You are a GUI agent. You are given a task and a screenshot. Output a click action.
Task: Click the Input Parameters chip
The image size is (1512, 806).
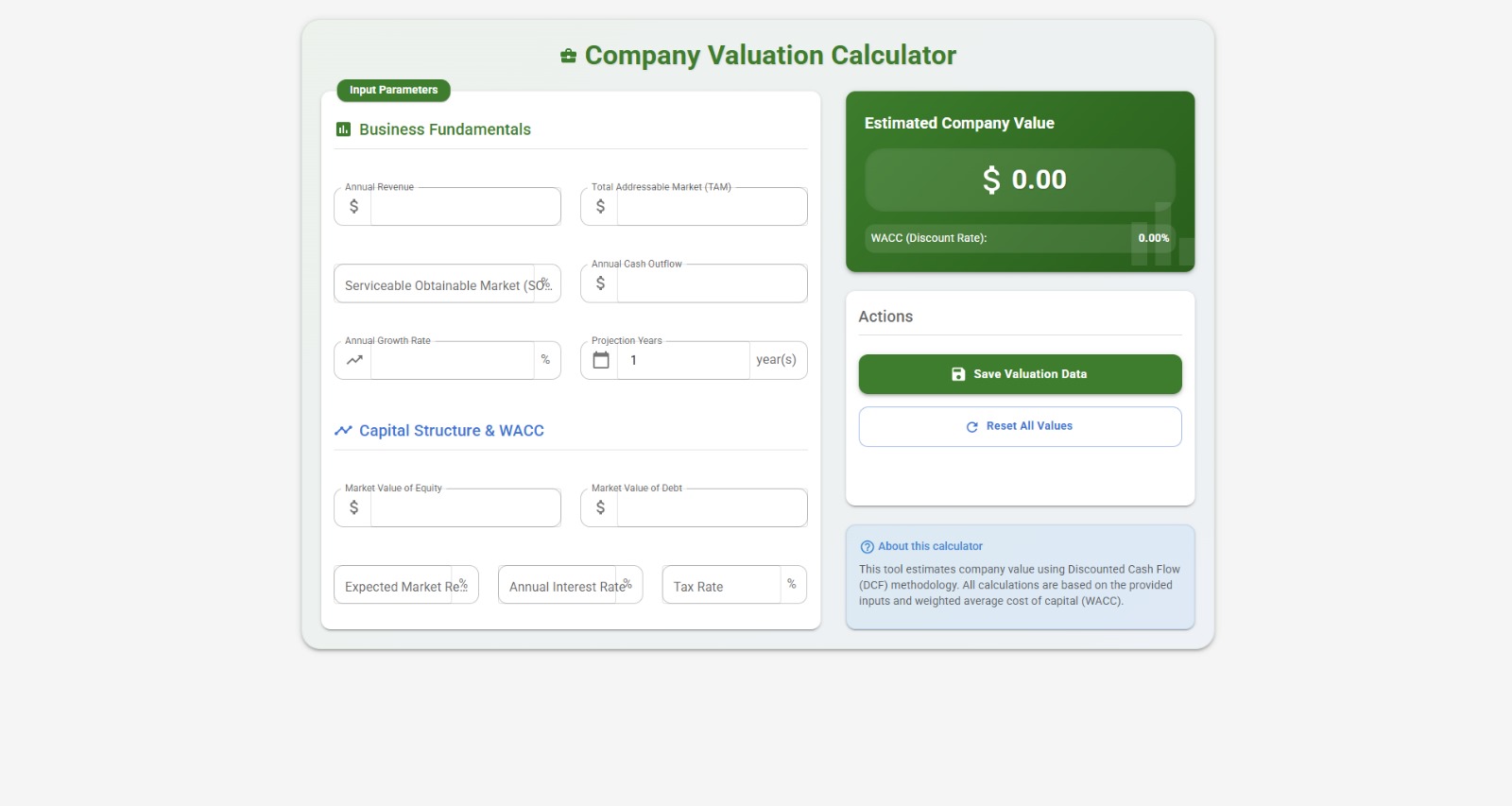(x=393, y=91)
